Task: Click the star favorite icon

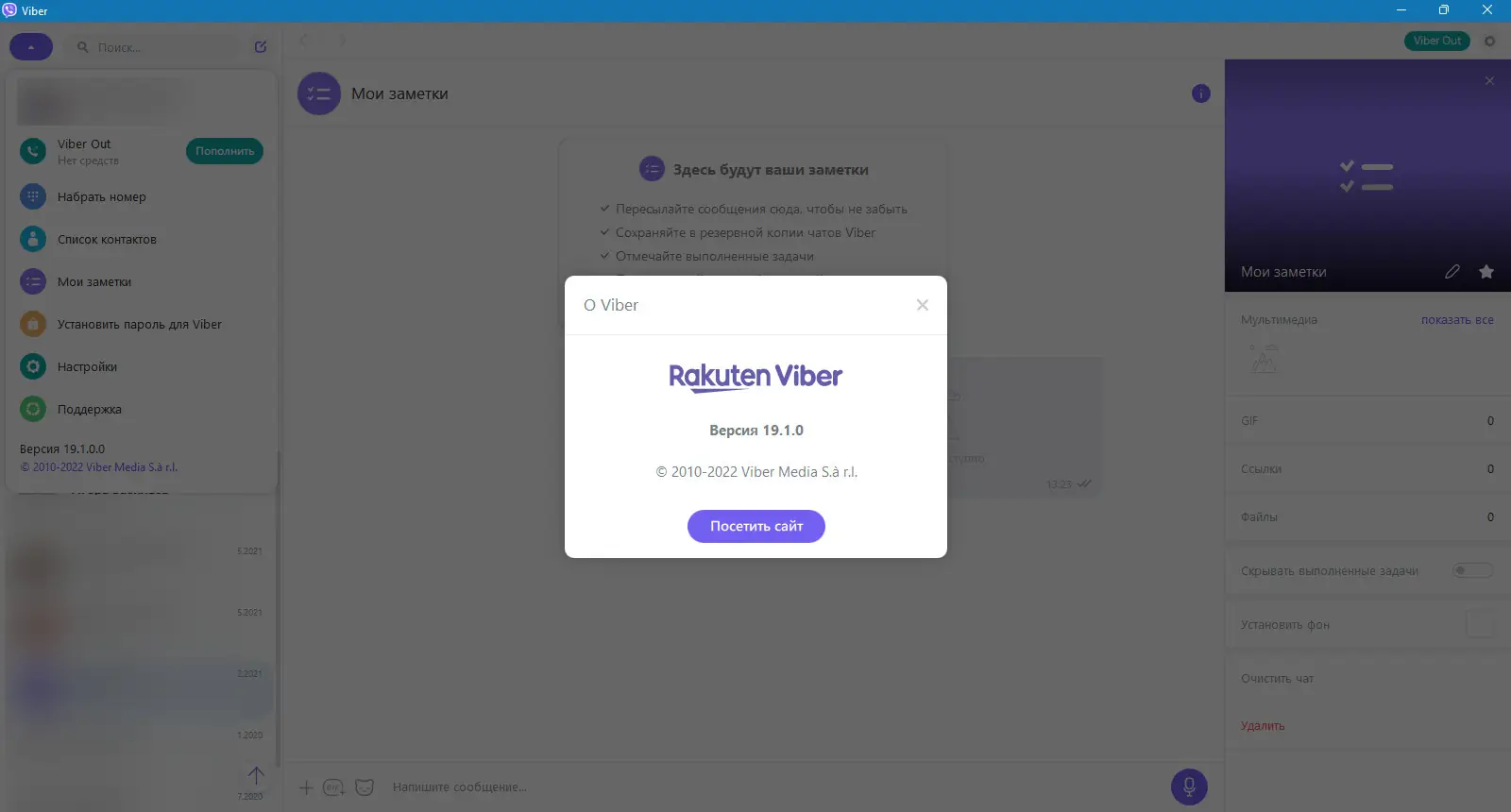Action: click(1486, 272)
